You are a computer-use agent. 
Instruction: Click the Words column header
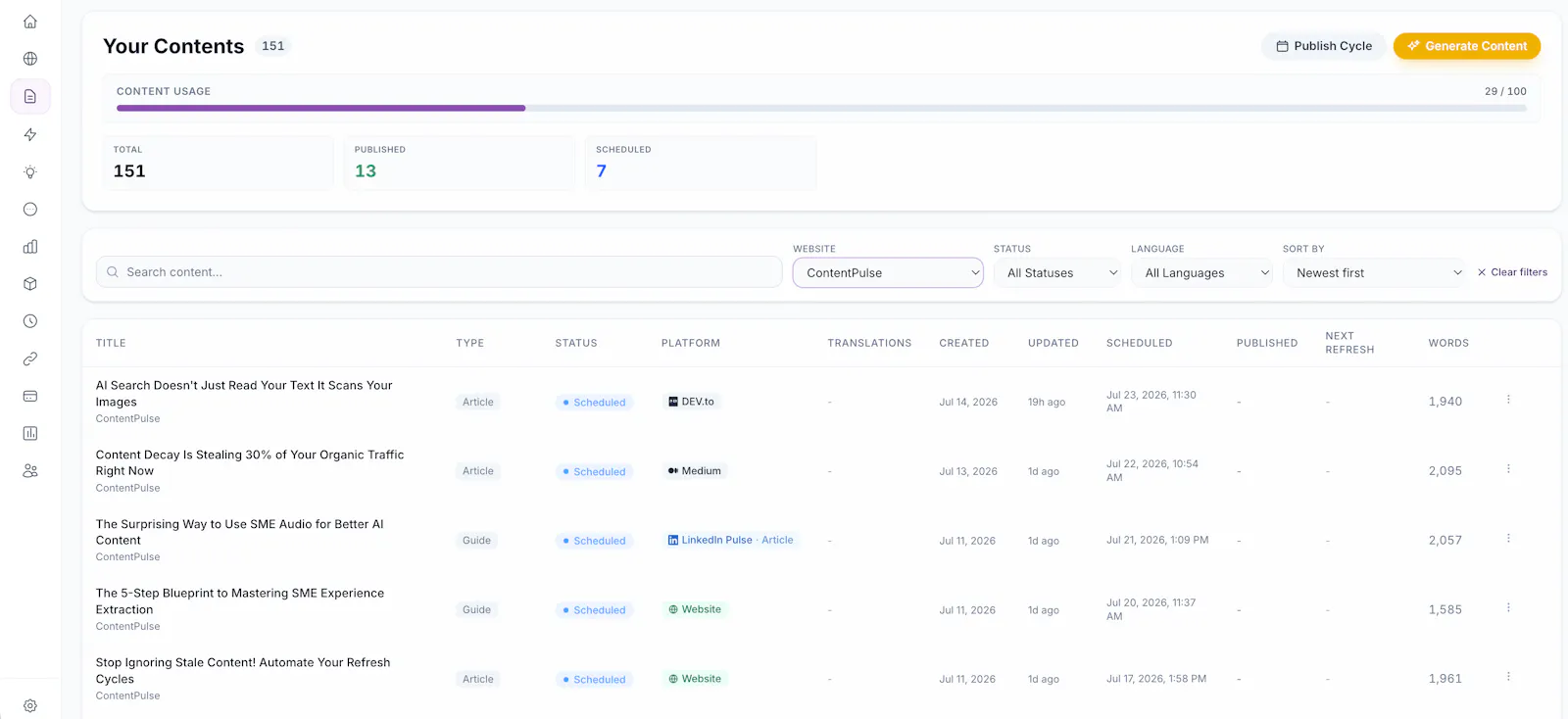click(1448, 343)
